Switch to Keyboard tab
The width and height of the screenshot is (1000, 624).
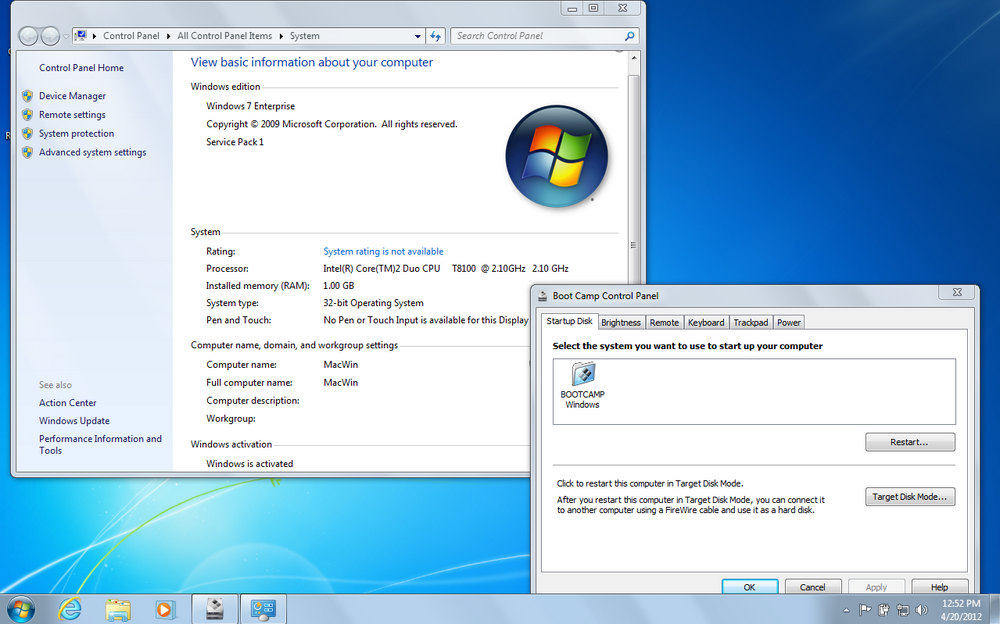pyautogui.click(x=706, y=322)
